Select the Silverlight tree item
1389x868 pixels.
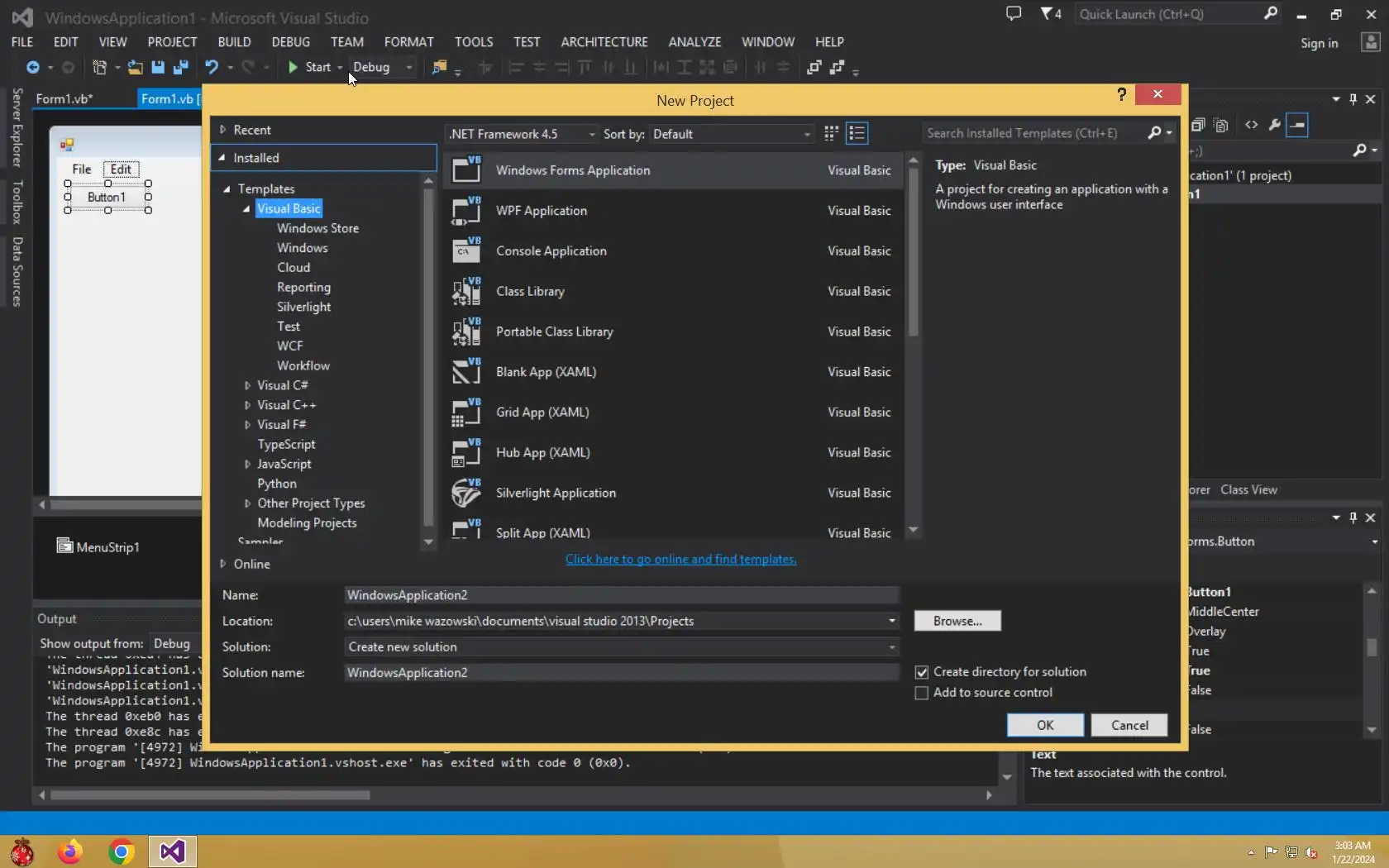pos(304,307)
